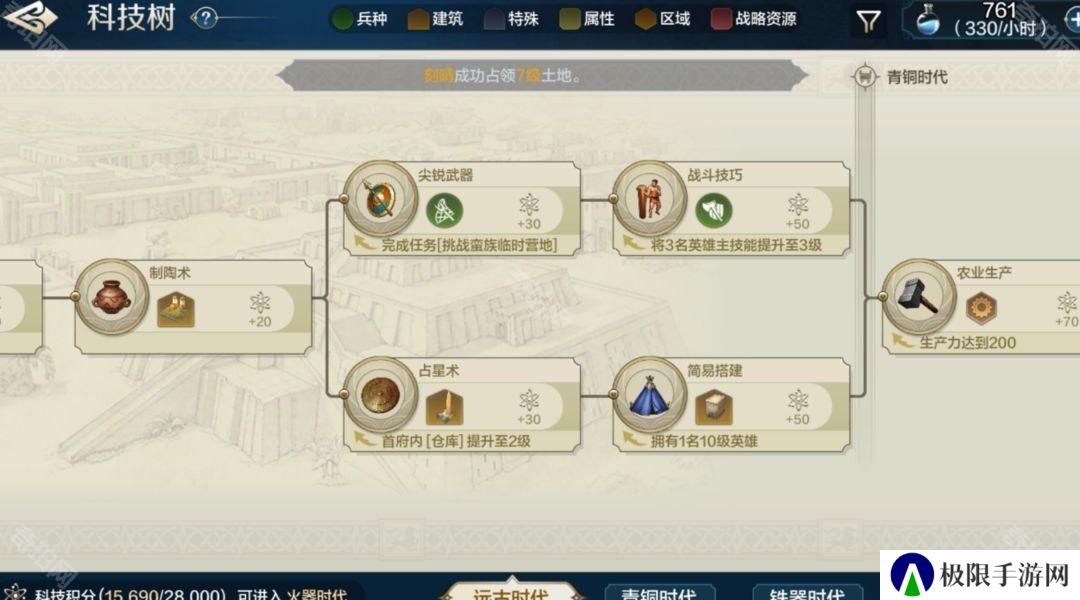Open the funnel filter icon
This screenshot has width=1080, height=600.
(x=868, y=21)
